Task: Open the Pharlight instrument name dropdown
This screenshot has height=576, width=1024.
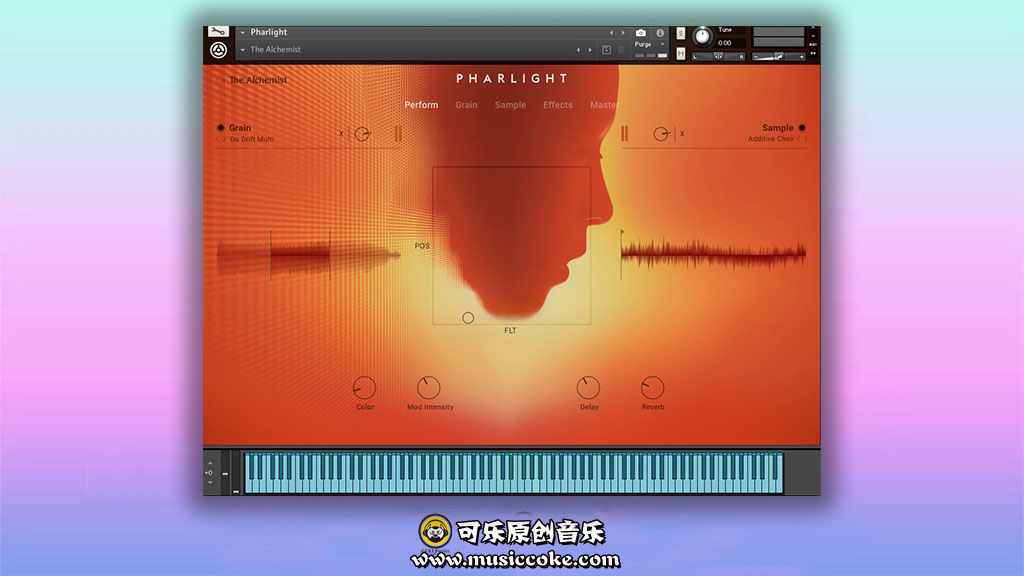Action: tap(242, 32)
